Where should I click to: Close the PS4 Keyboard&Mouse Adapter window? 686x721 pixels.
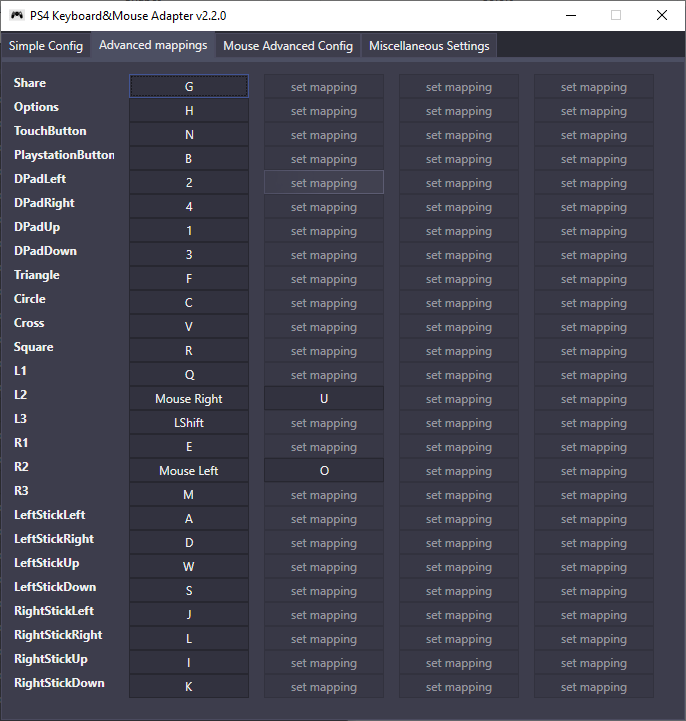tap(662, 15)
